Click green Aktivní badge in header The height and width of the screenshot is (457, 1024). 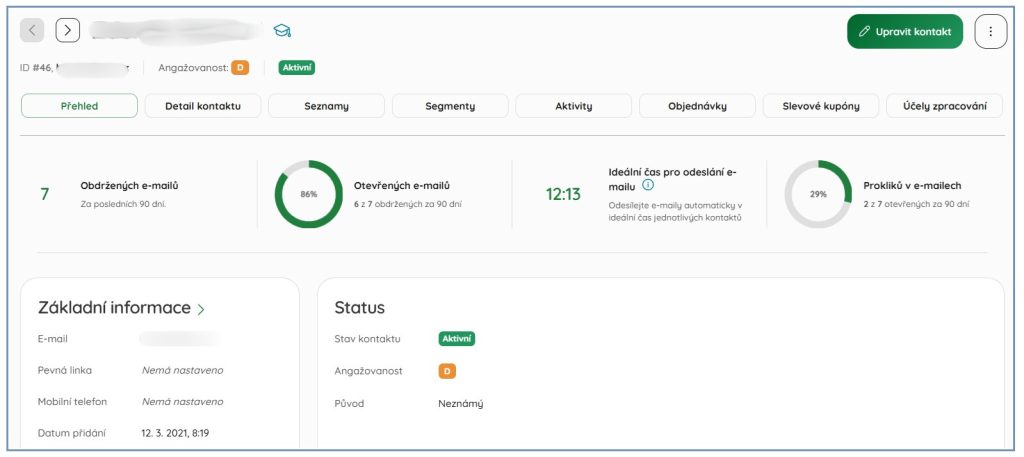pyautogui.click(x=297, y=68)
